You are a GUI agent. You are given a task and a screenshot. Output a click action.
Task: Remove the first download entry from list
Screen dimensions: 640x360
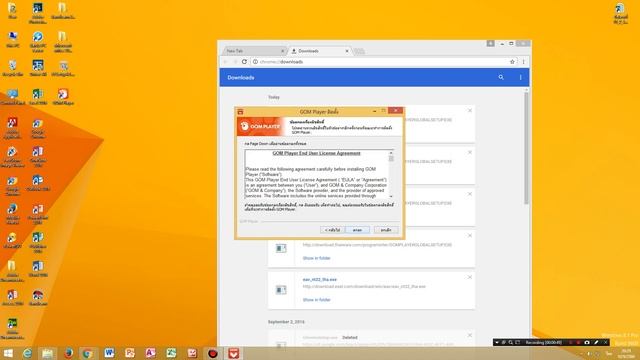click(470, 111)
